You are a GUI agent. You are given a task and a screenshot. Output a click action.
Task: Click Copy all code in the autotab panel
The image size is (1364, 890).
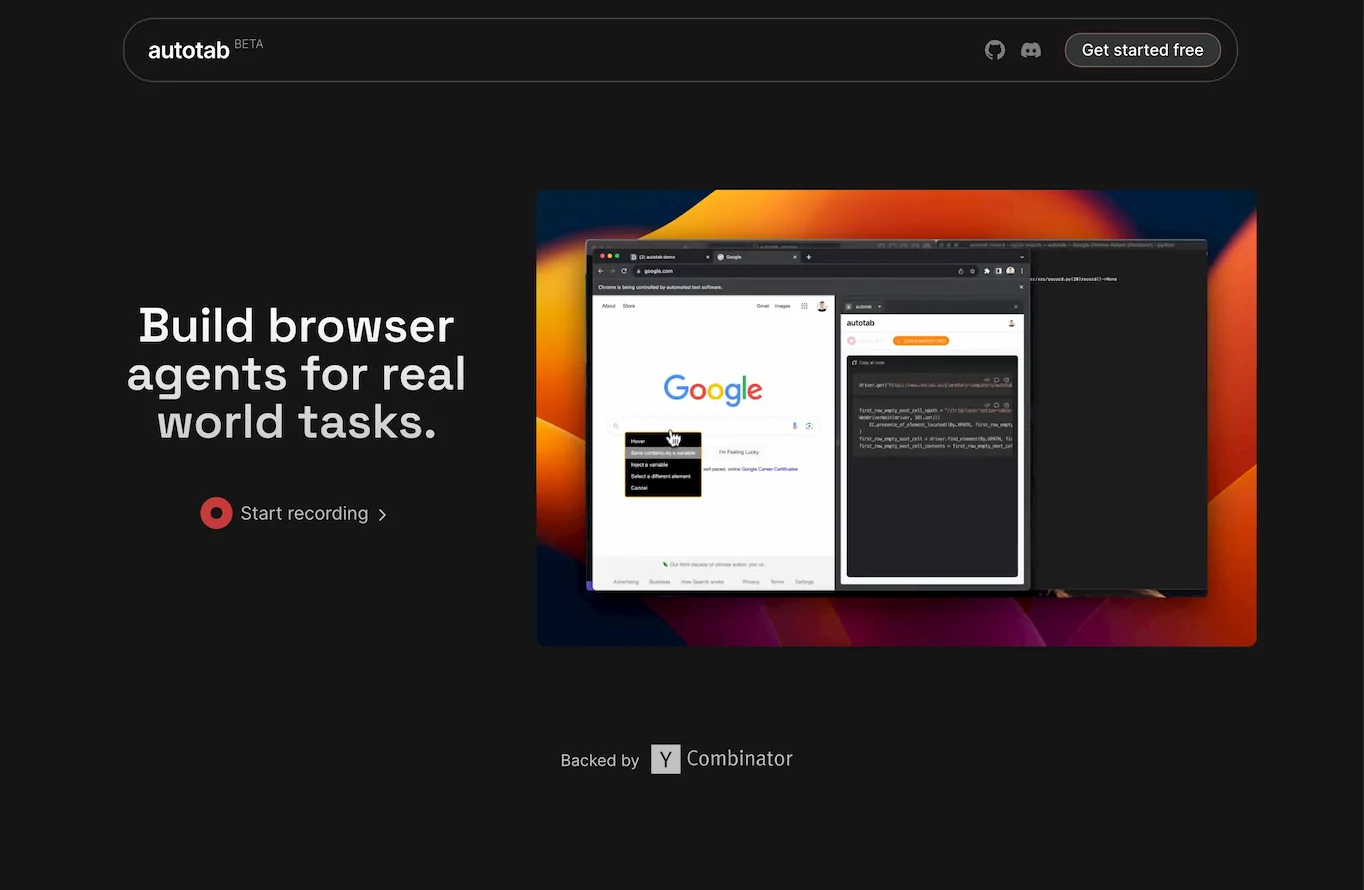(868, 363)
